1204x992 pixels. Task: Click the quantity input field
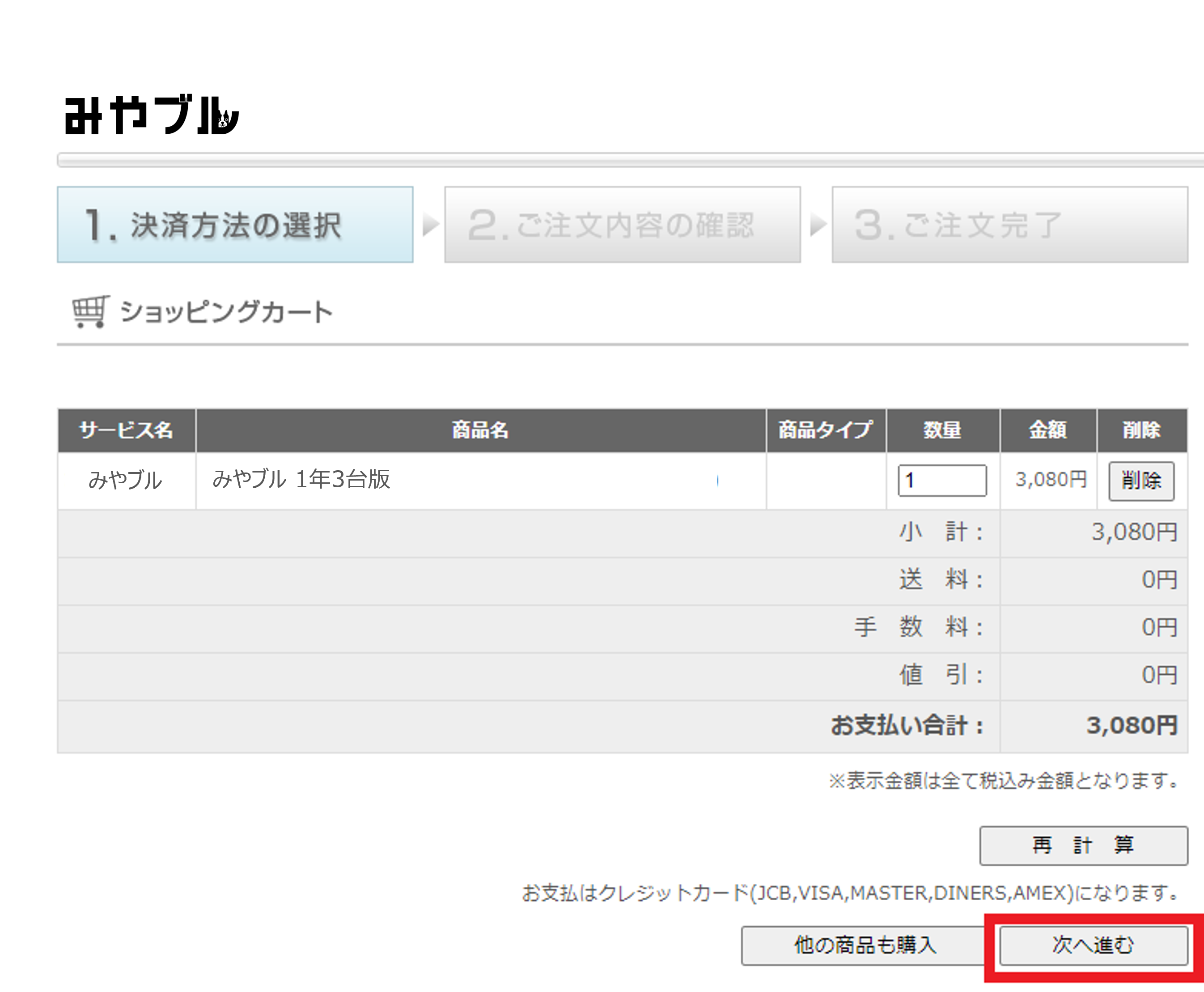[942, 480]
